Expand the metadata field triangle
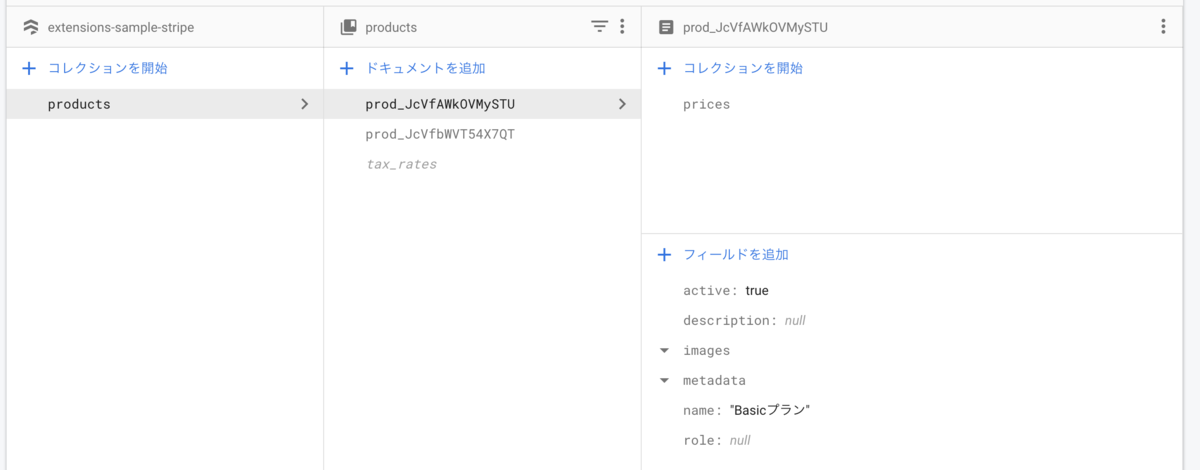Image resolution: width=1200 pixels, height=470 pixels. coord(664,381)
